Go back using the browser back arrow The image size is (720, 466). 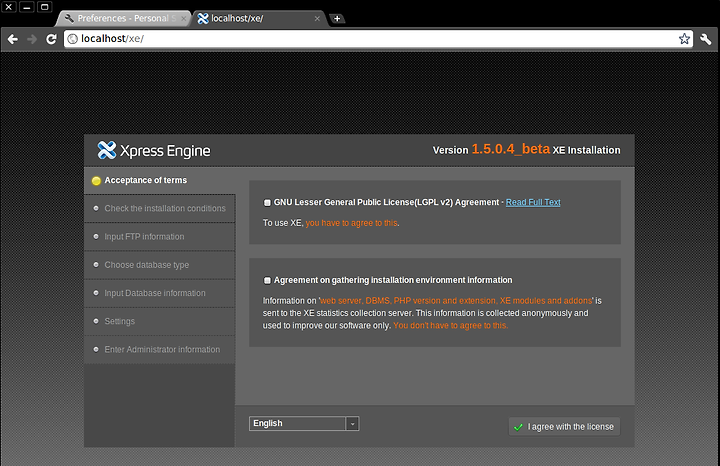click(13, 39)
